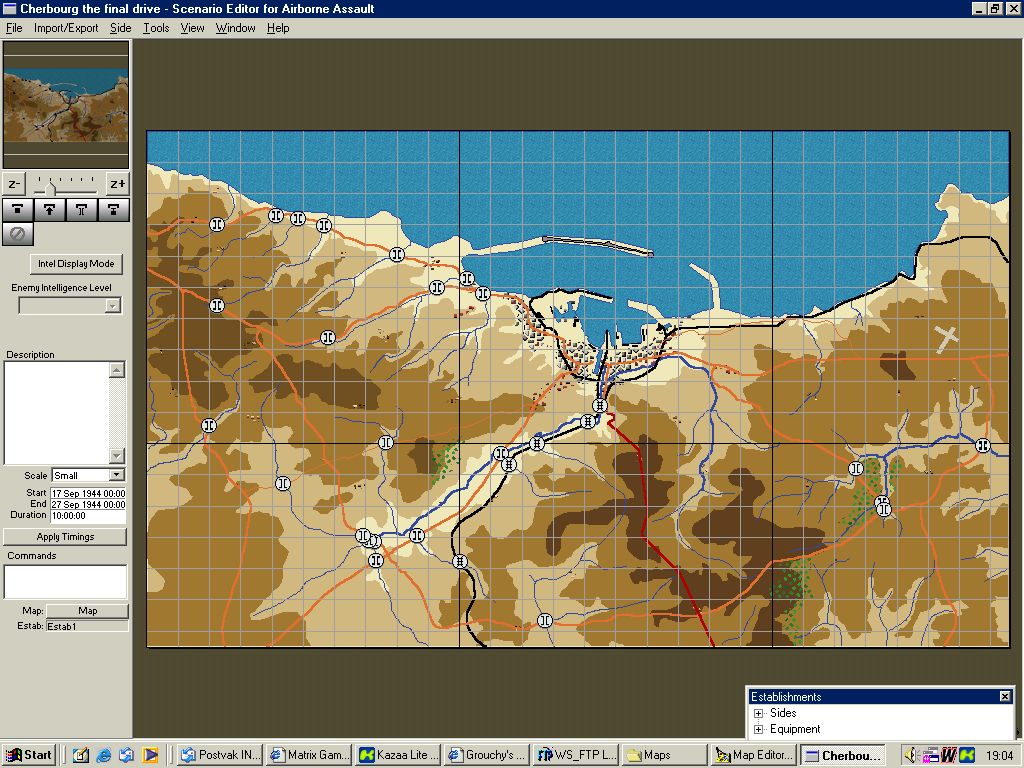Click inside the Commands box
Viewport: 1024px width, 768px height.
tap(65, 582)
